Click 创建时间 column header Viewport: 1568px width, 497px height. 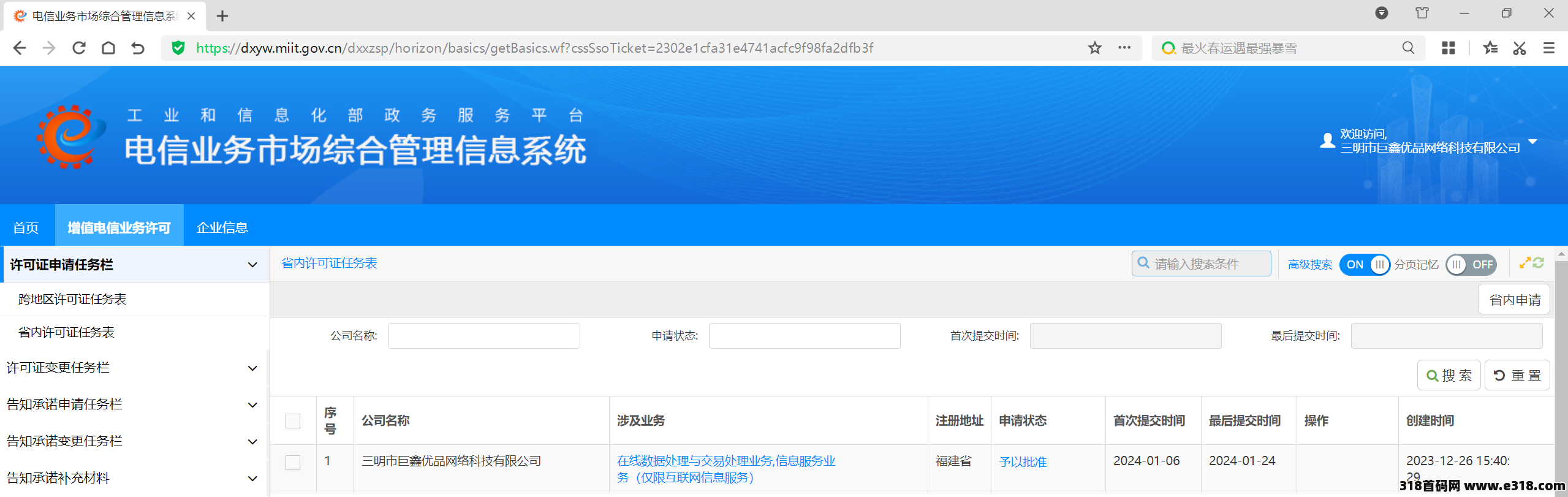[x=1430, y=420]
